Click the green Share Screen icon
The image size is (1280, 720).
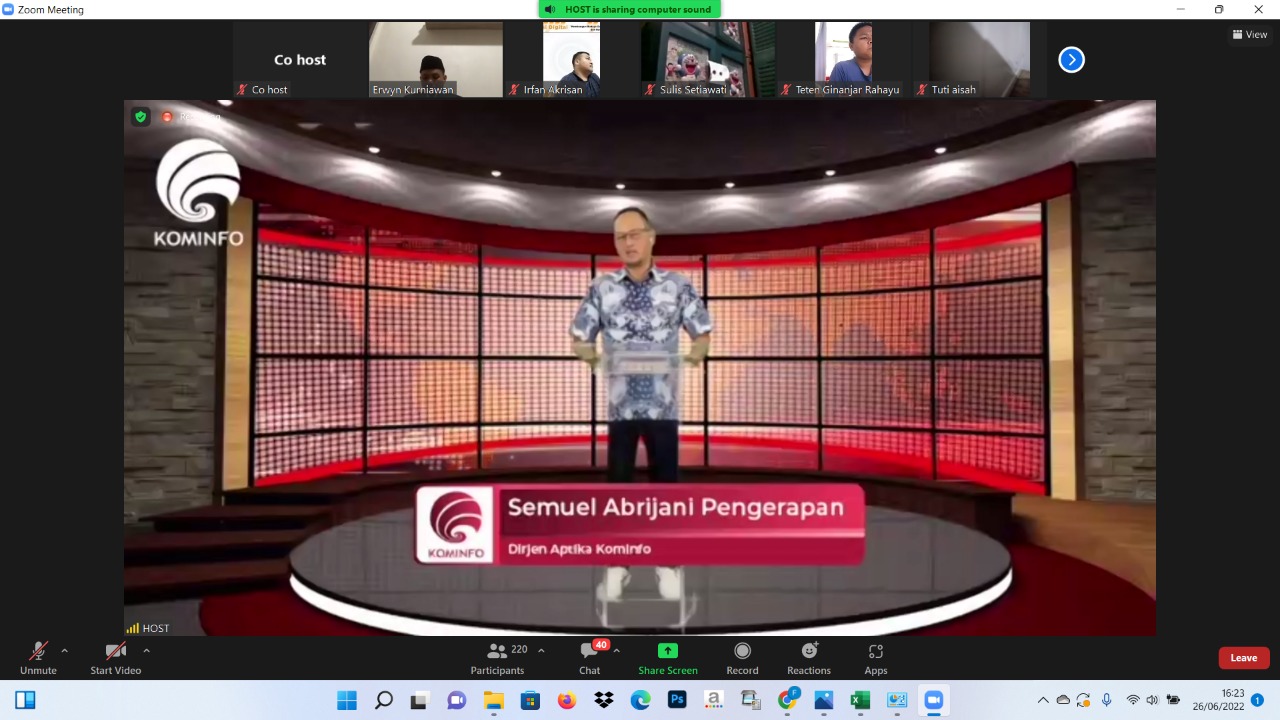click(x=668, y=651)
